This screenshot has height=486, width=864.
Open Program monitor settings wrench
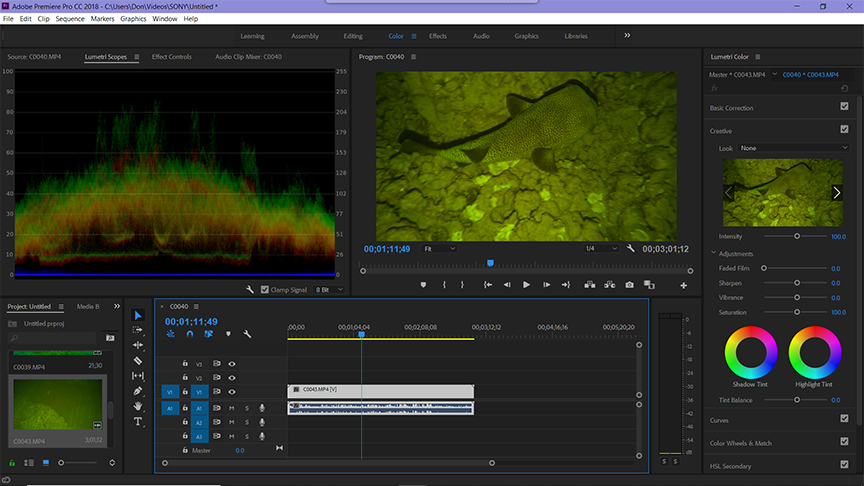point(631,249)
